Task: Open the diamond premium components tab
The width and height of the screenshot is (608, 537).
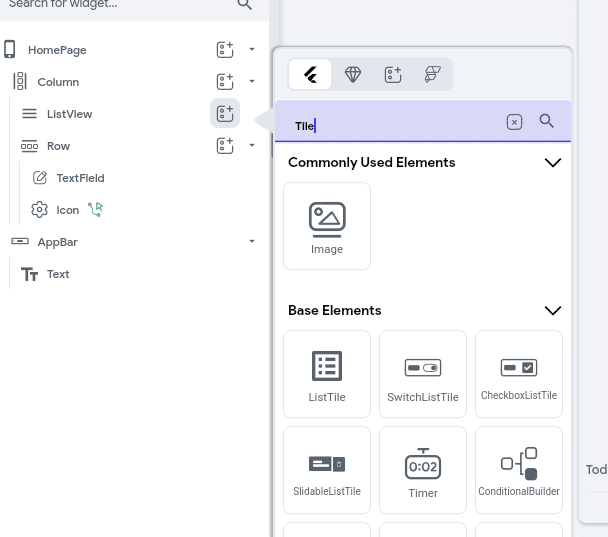Action: [353, 74]
